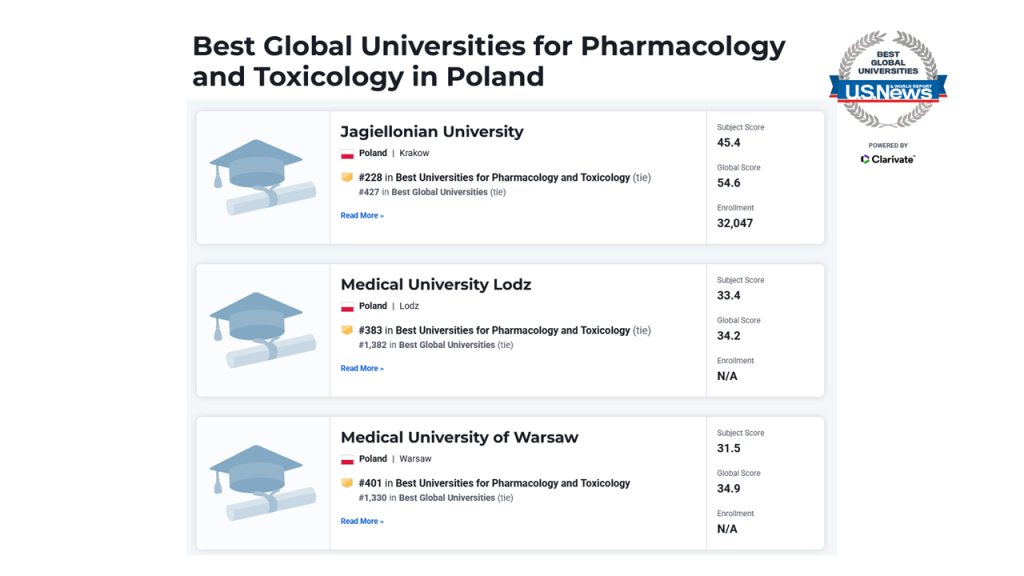
Task: Click the Best Global Universities U.S. News badge
Action: (888, 78)
